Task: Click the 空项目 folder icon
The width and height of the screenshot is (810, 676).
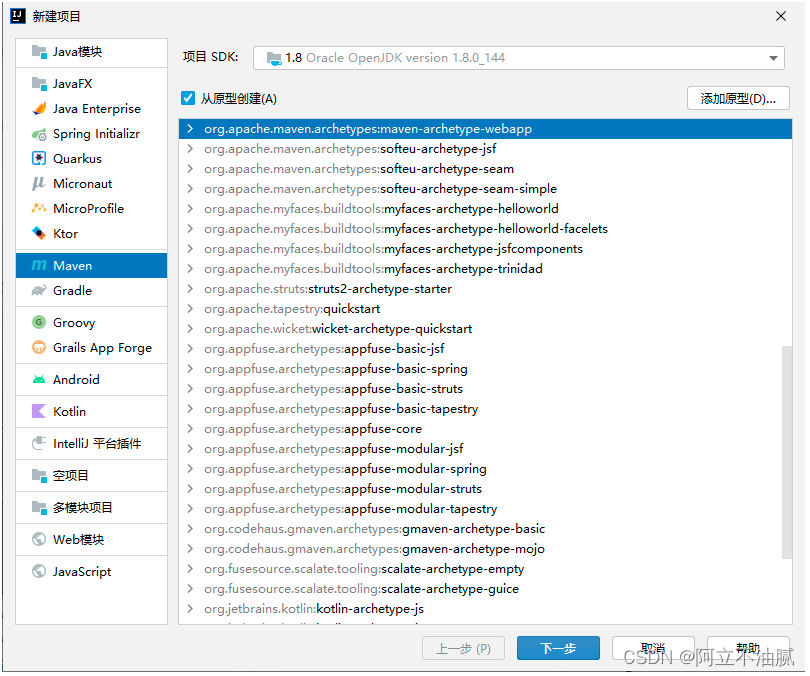Action: point(39,476)
